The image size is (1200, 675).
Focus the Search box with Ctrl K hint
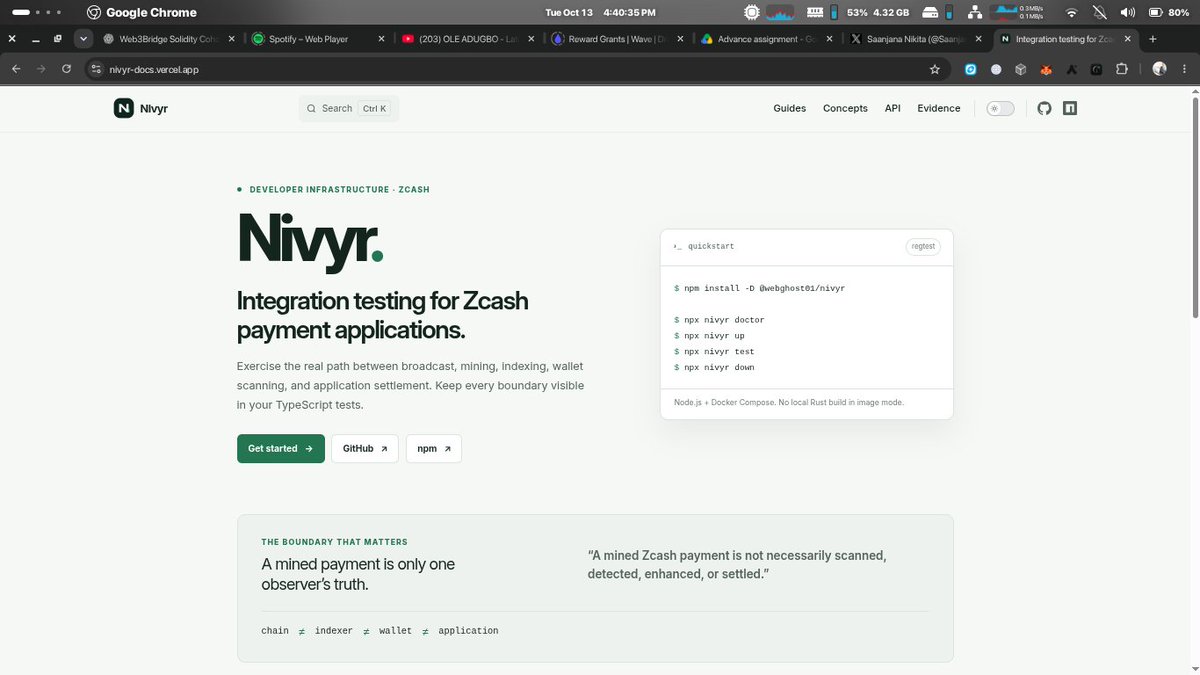click(348, 108)
